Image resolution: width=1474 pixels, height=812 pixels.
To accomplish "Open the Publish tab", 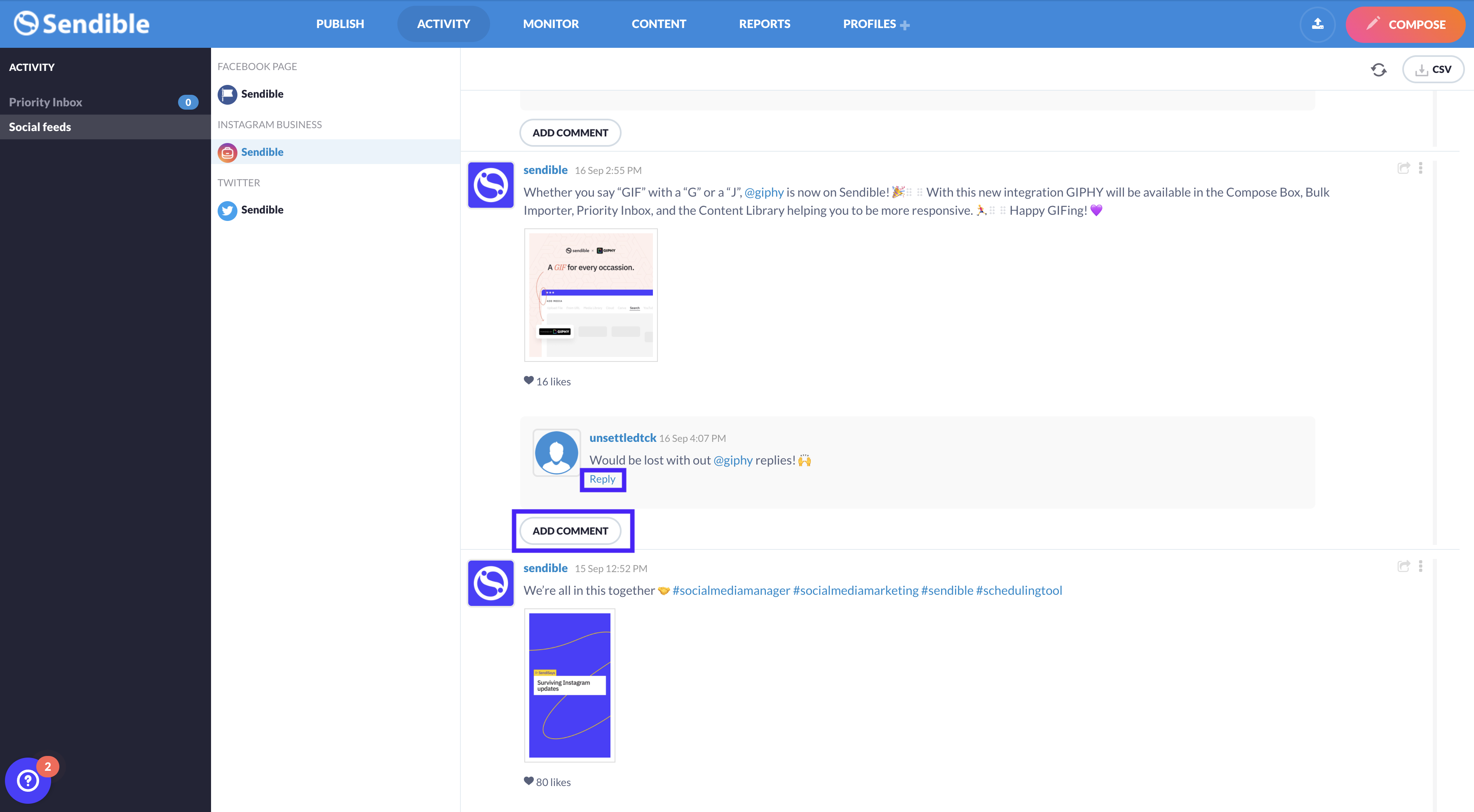I will [340, 24].
